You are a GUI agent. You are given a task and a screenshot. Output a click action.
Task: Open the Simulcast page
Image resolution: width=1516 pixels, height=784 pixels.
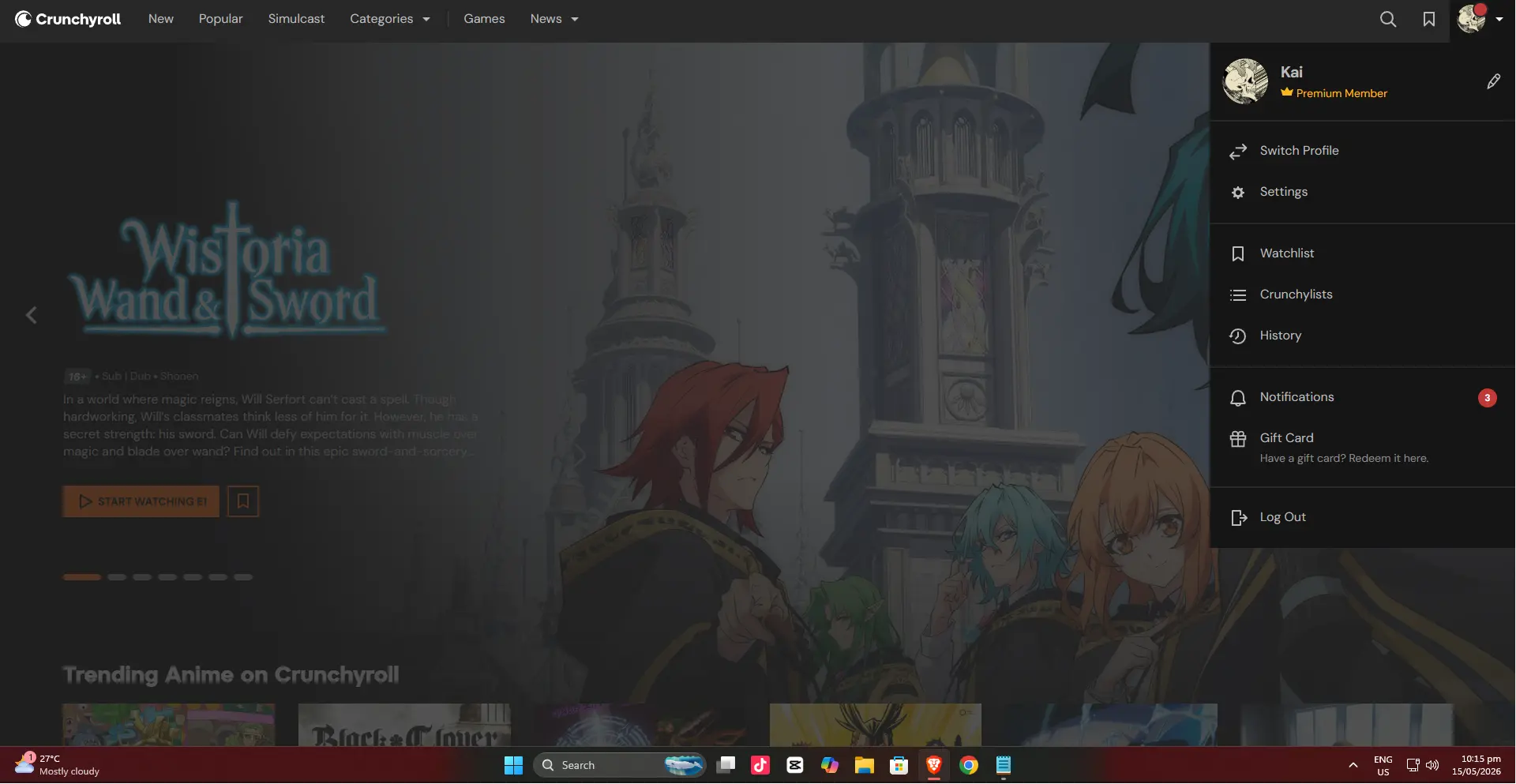click(x=296, y=19)
